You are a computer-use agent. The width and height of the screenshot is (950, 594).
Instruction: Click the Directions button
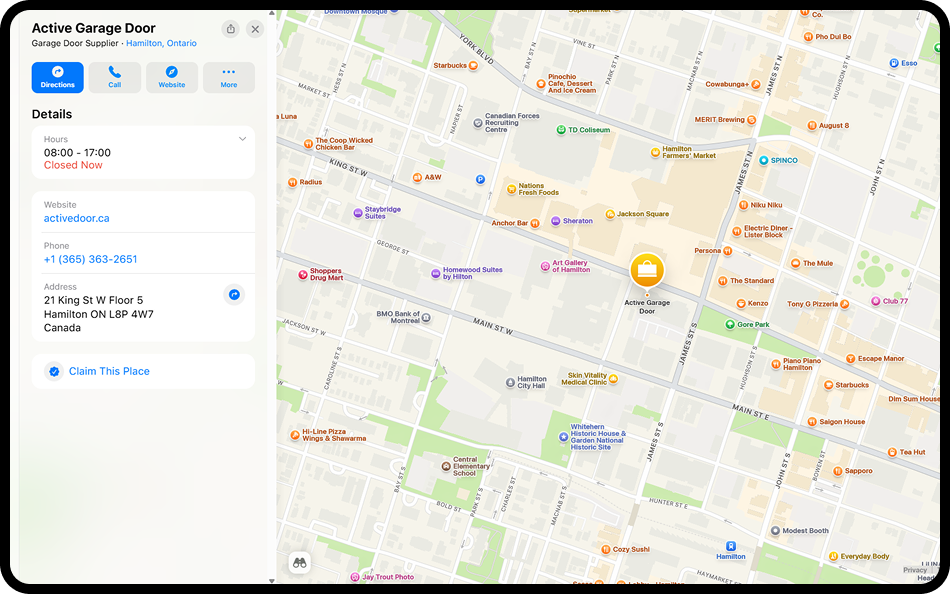(x=58, y=78)
